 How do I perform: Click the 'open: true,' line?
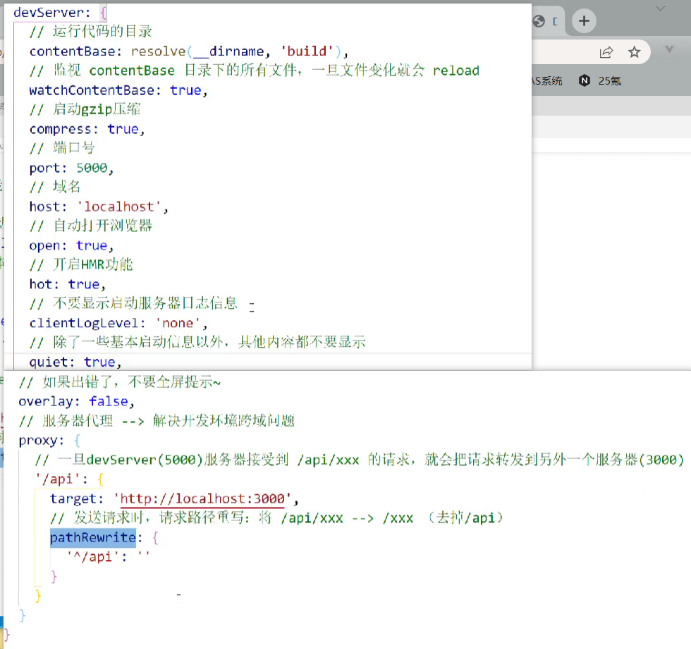(71, 245)
